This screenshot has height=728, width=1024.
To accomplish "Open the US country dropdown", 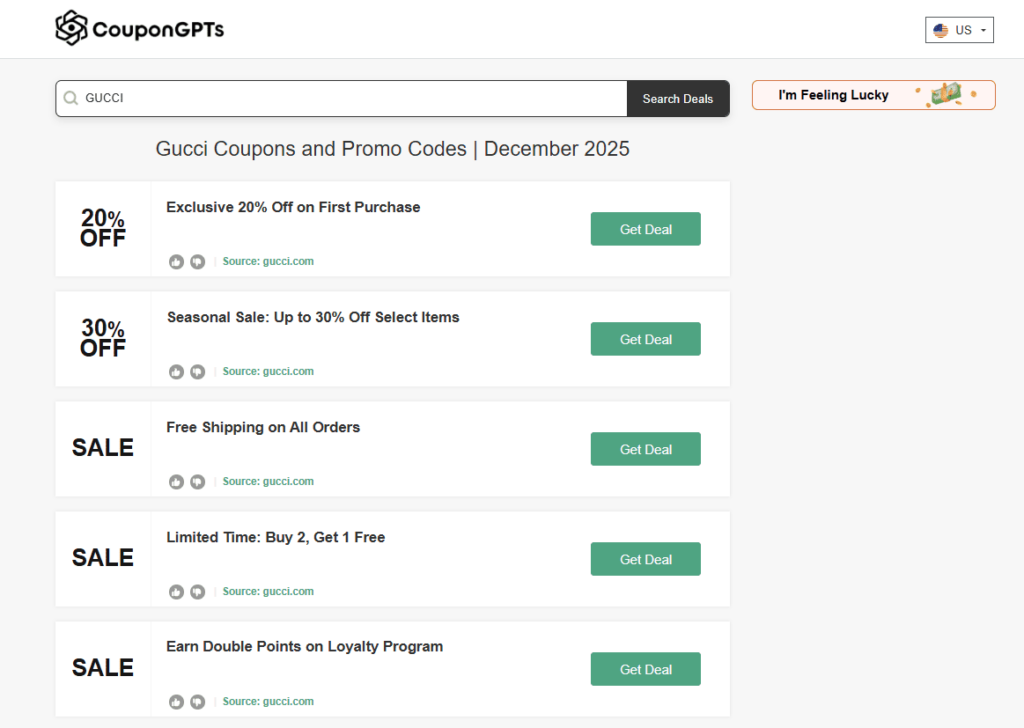I will click(x=959, y=30).
